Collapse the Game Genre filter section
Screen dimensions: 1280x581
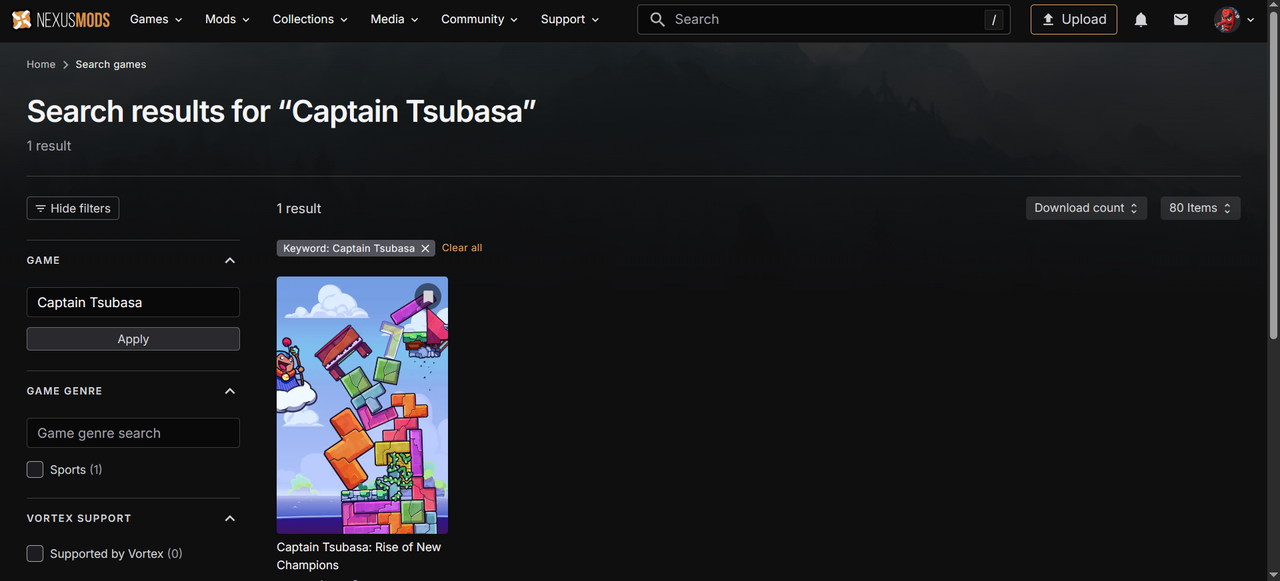[x=230, y=391]
